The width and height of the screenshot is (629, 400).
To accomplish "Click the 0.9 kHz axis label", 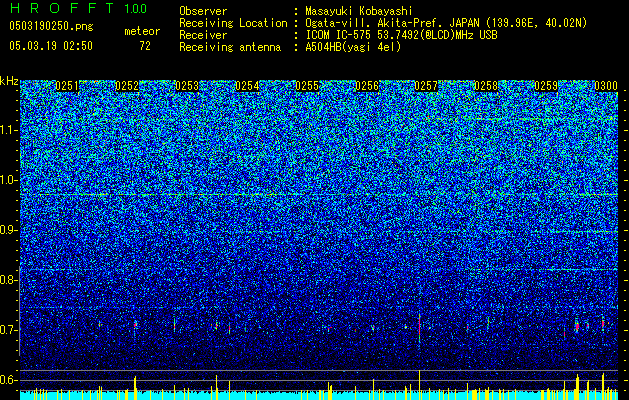I will point(8,230).
